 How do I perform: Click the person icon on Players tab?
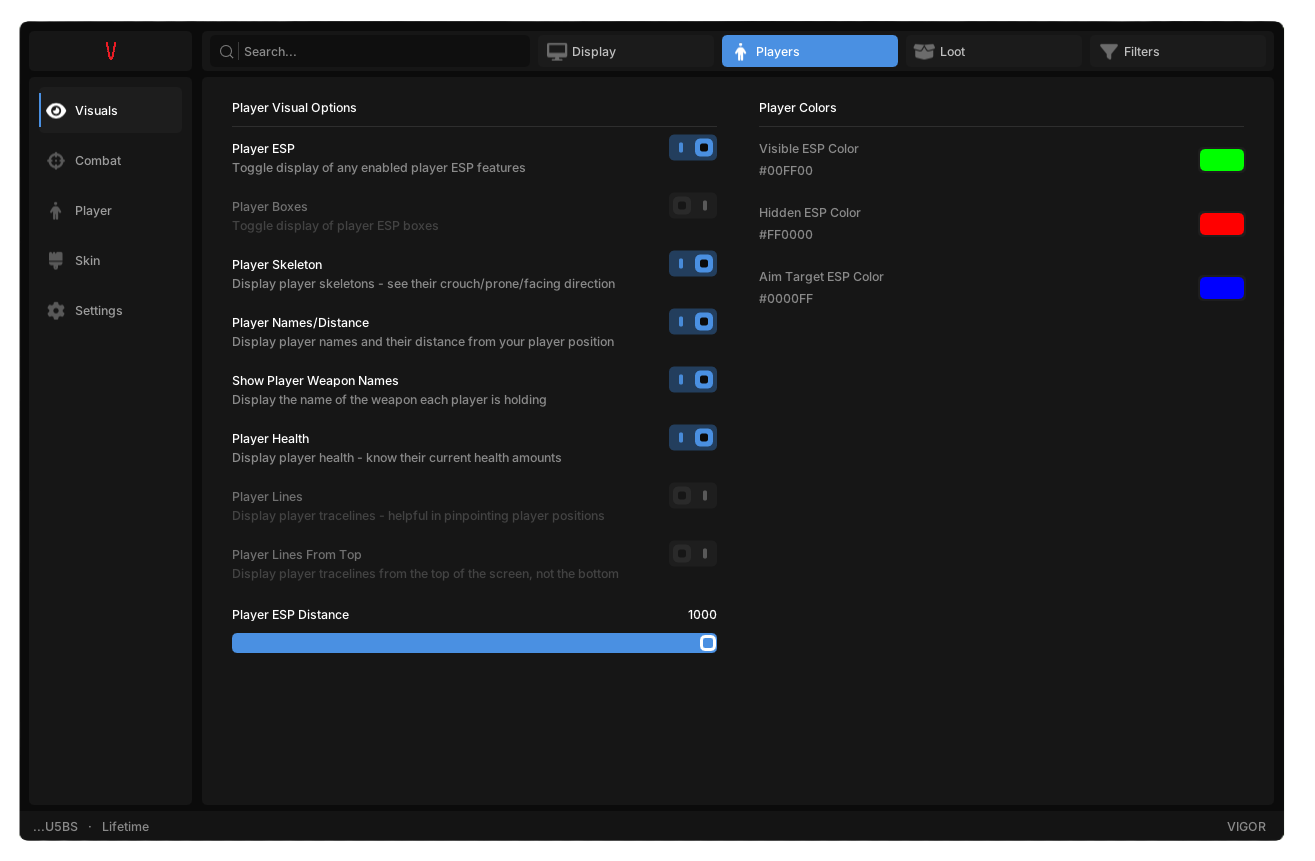pos(741,51)
